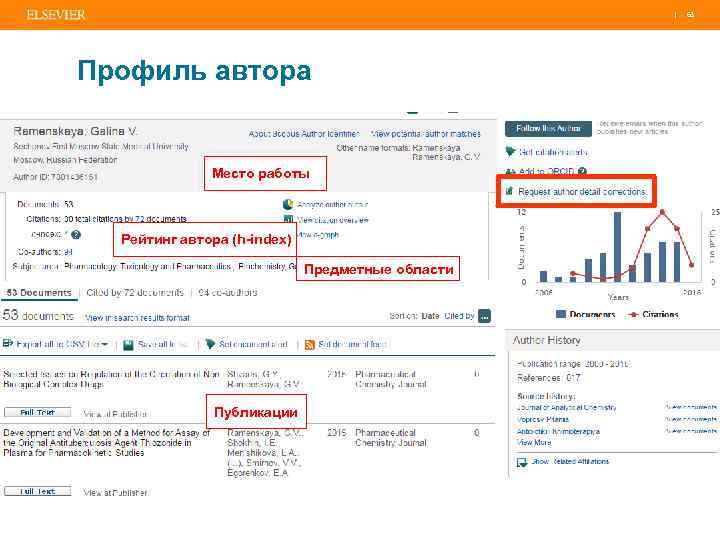Open the View h-graph link
720x540 pixels.
tap(318, 235)
